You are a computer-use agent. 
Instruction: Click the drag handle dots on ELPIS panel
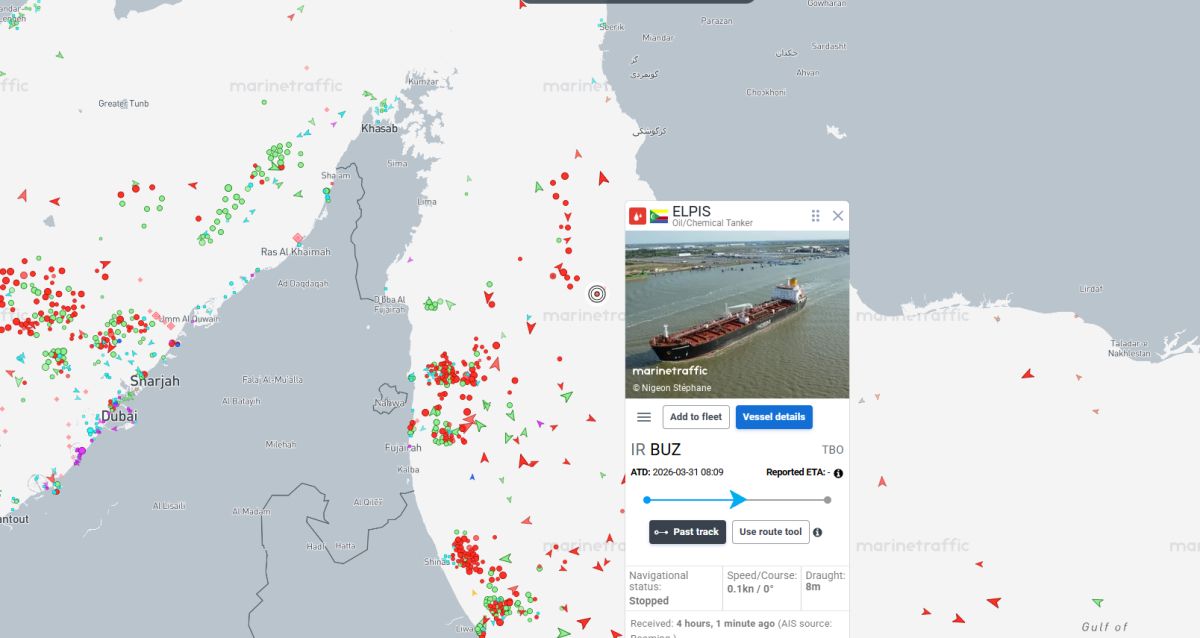(x=816, y=216)
